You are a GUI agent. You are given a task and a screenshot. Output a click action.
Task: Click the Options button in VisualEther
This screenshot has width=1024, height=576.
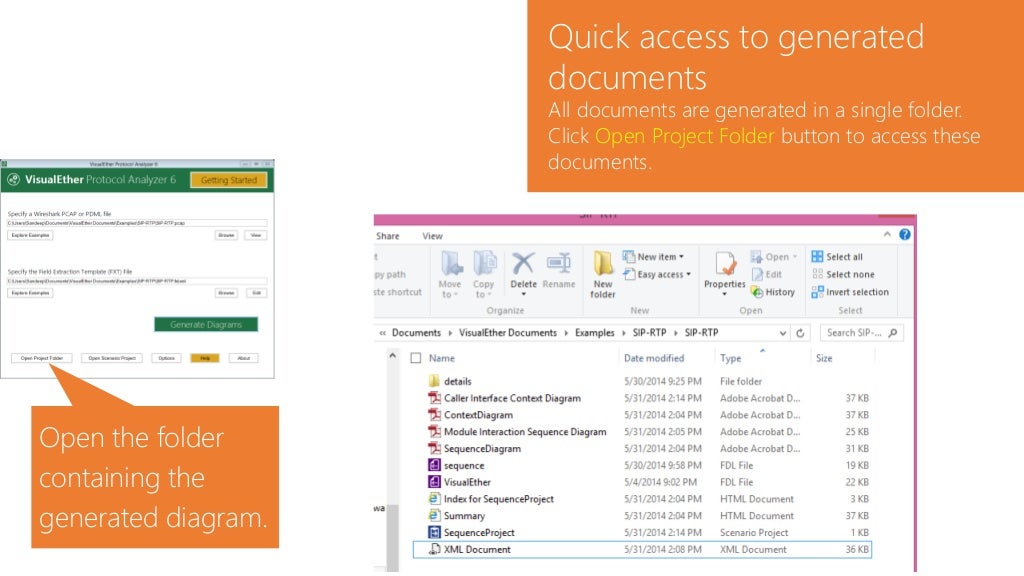(167, 358)
